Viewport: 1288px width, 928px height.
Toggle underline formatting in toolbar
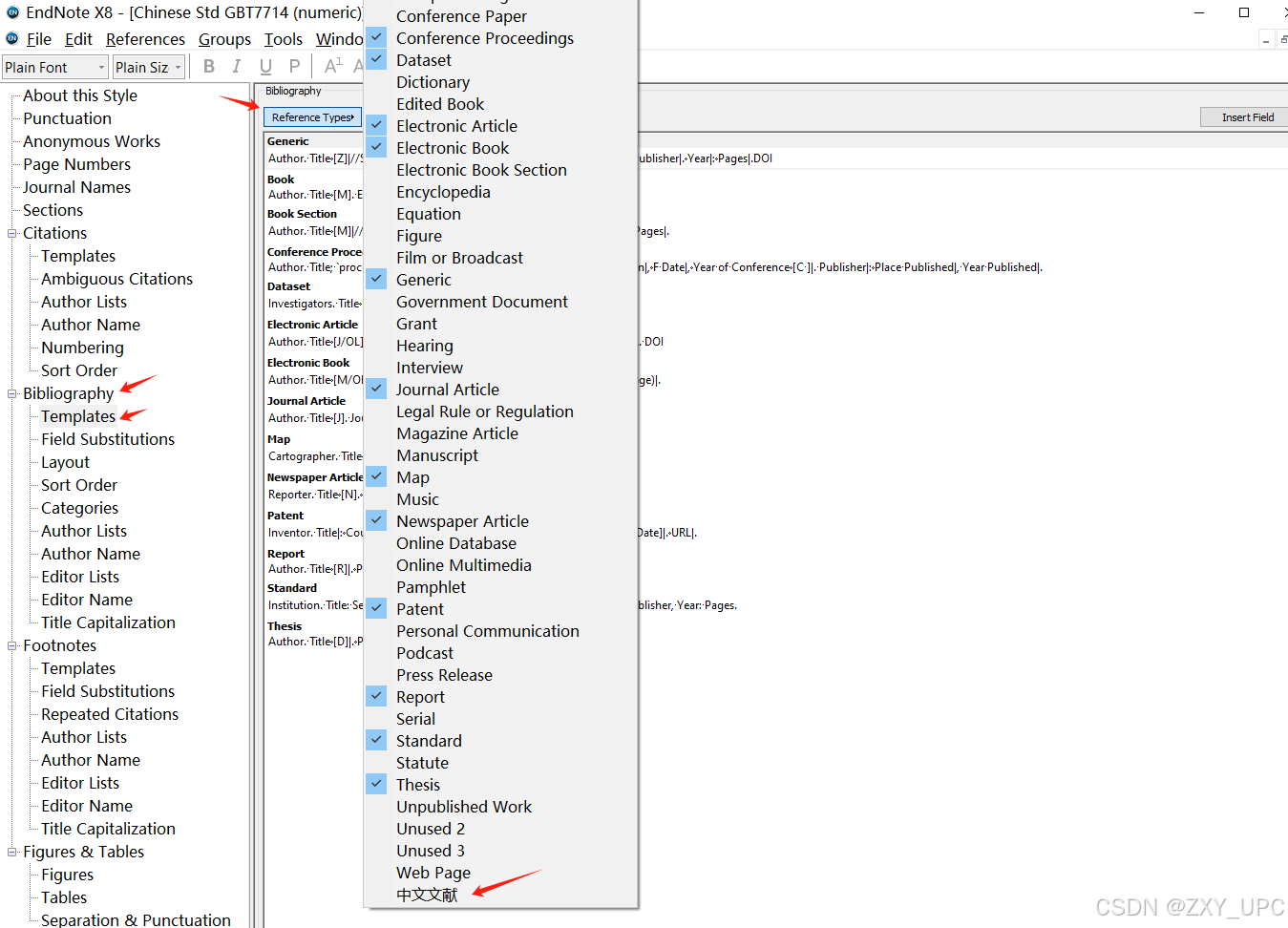pyautogui.click(x=265, y=66)
